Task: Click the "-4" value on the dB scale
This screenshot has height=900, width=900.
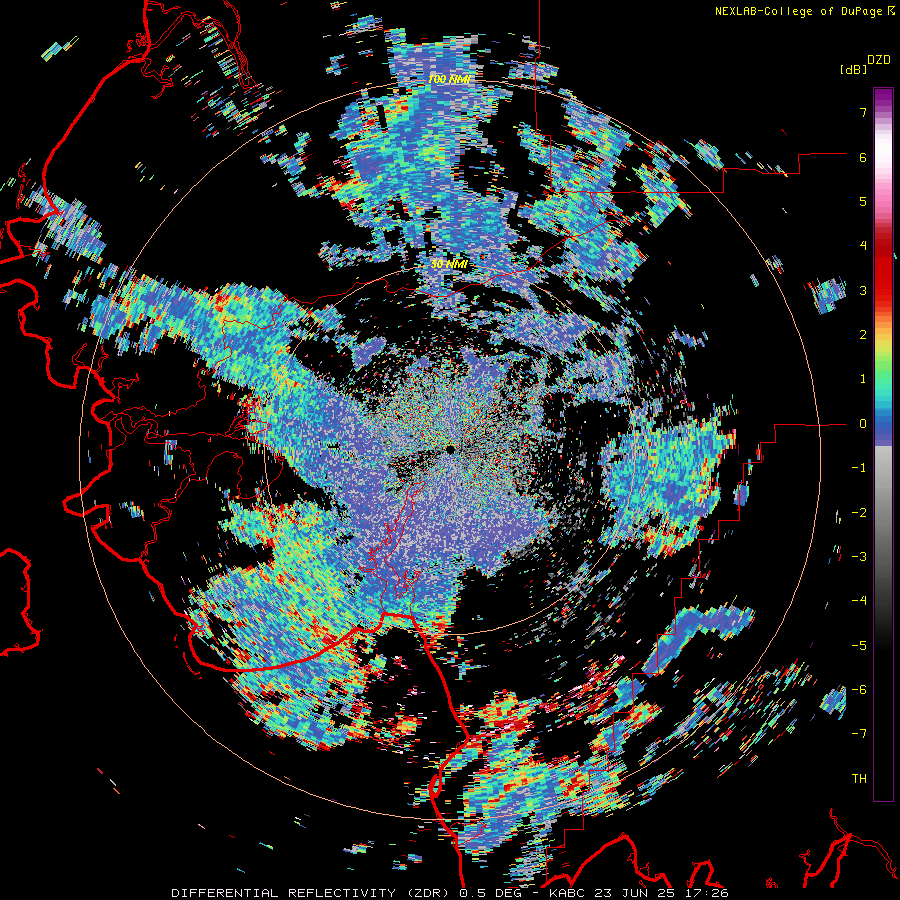Action: pyautogui.click(x=859, y=601)
